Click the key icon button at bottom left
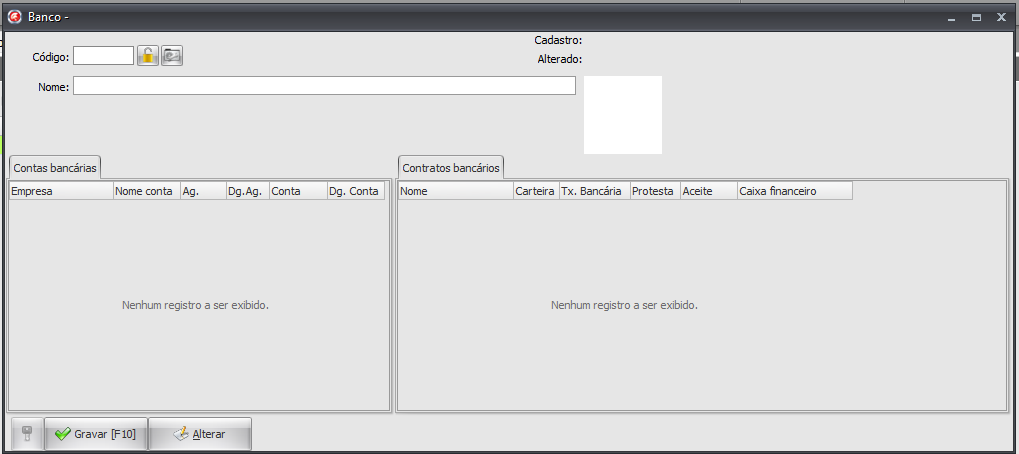The height and width of the screenshot is (454, 1019). 27,434
